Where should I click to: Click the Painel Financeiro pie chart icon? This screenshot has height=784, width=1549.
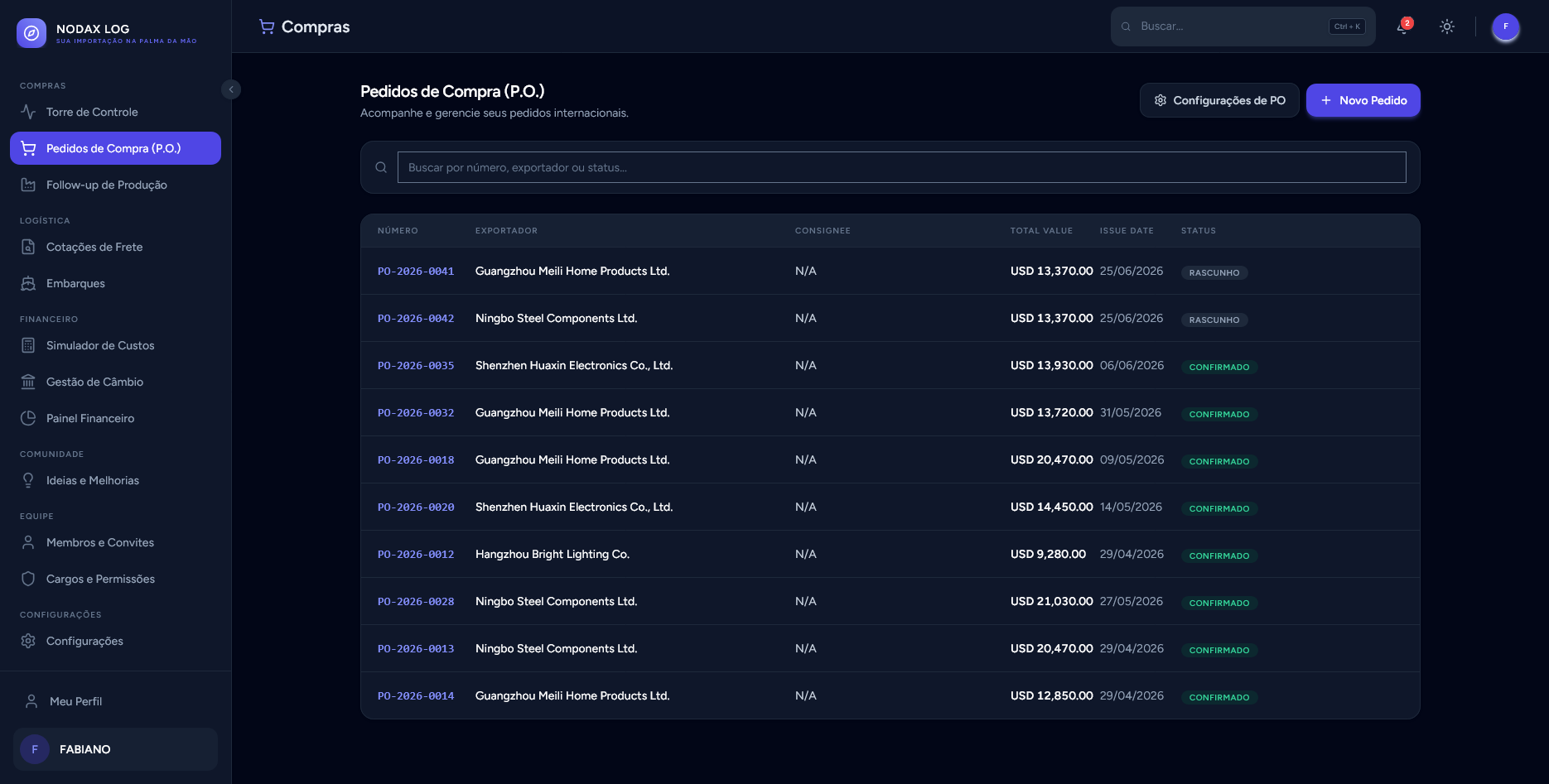coord(28,418)
